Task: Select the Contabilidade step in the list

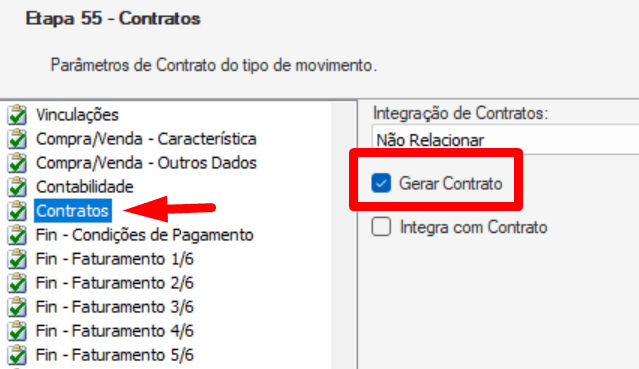Action: 85,187
